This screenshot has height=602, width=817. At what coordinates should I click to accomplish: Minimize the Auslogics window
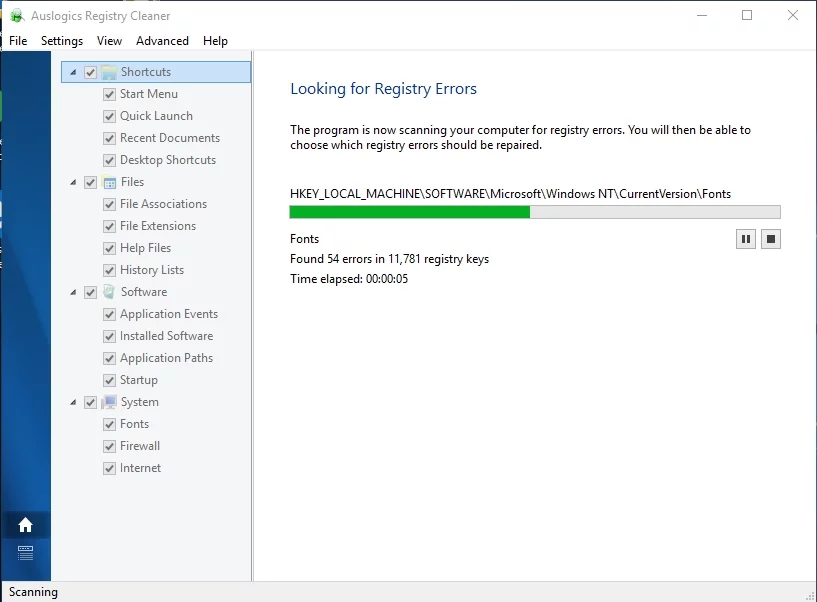pyautogui.click(x=702, y=15)
